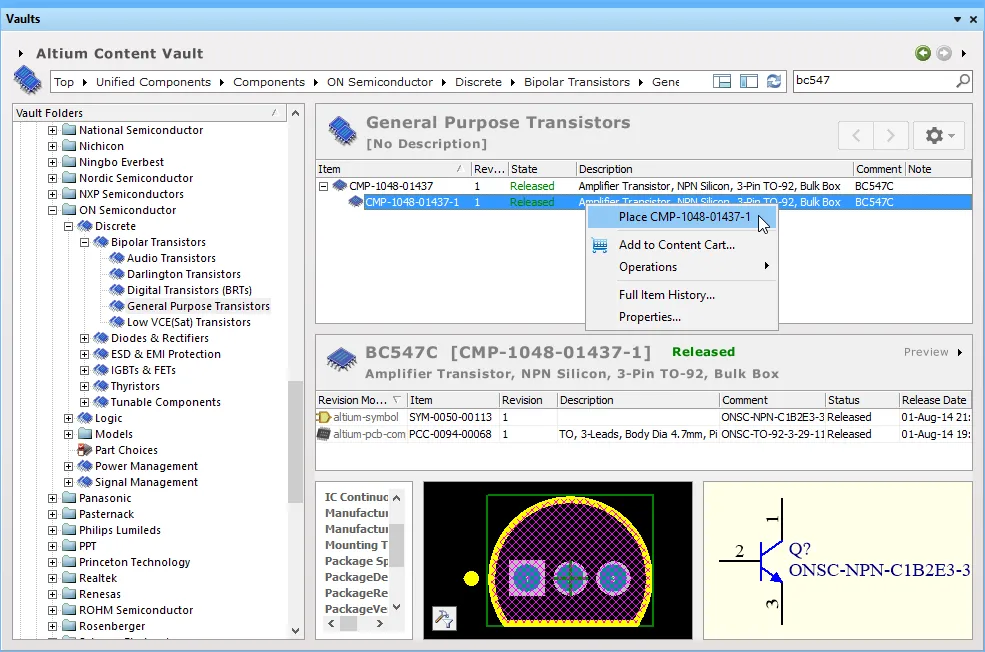Click vault tree scrollbar up arrow
Viewport: 985px width, 652px height.
(295, 114)
